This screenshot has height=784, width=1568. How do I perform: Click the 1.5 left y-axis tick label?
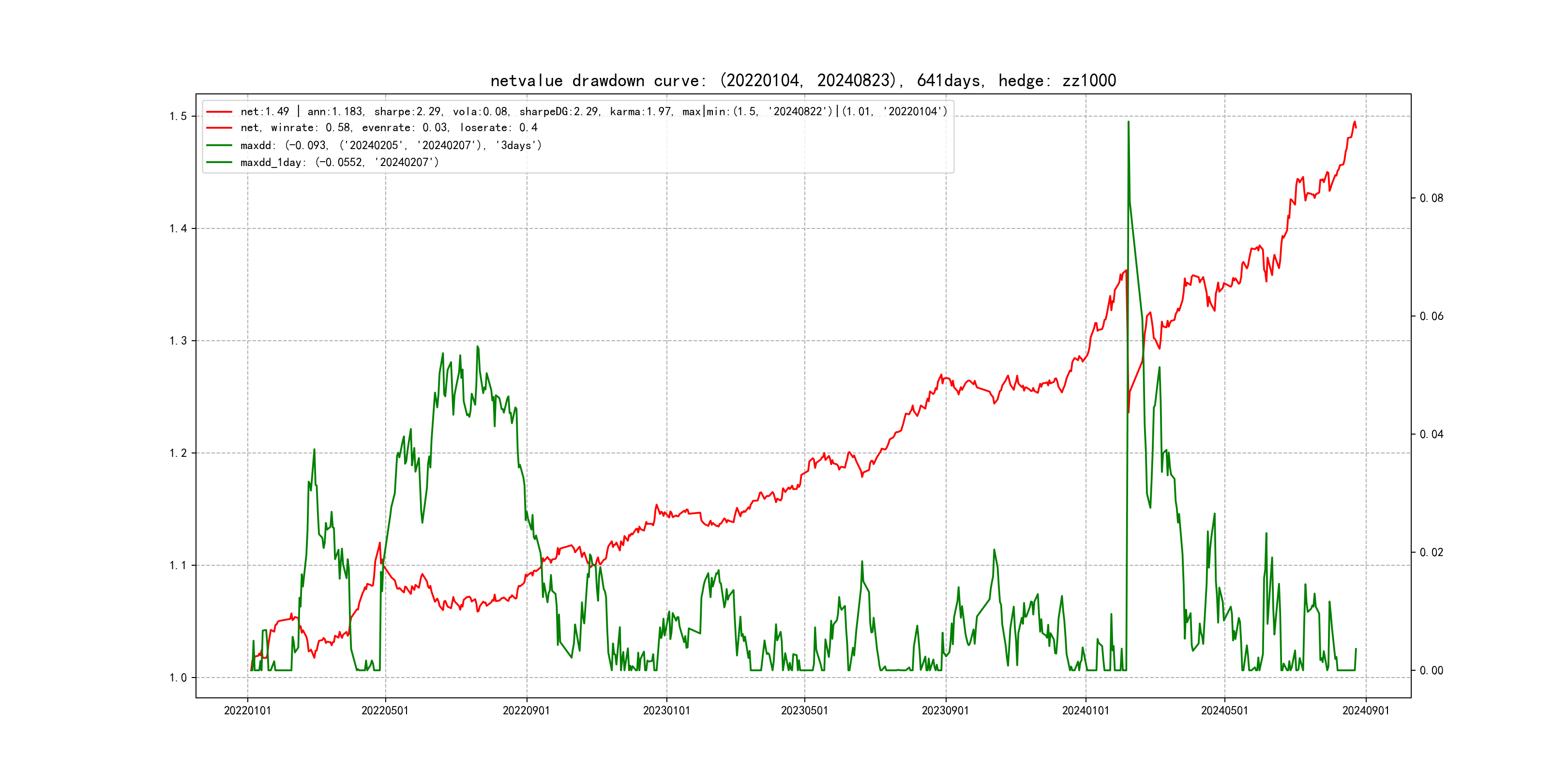[x=179, y=116]
